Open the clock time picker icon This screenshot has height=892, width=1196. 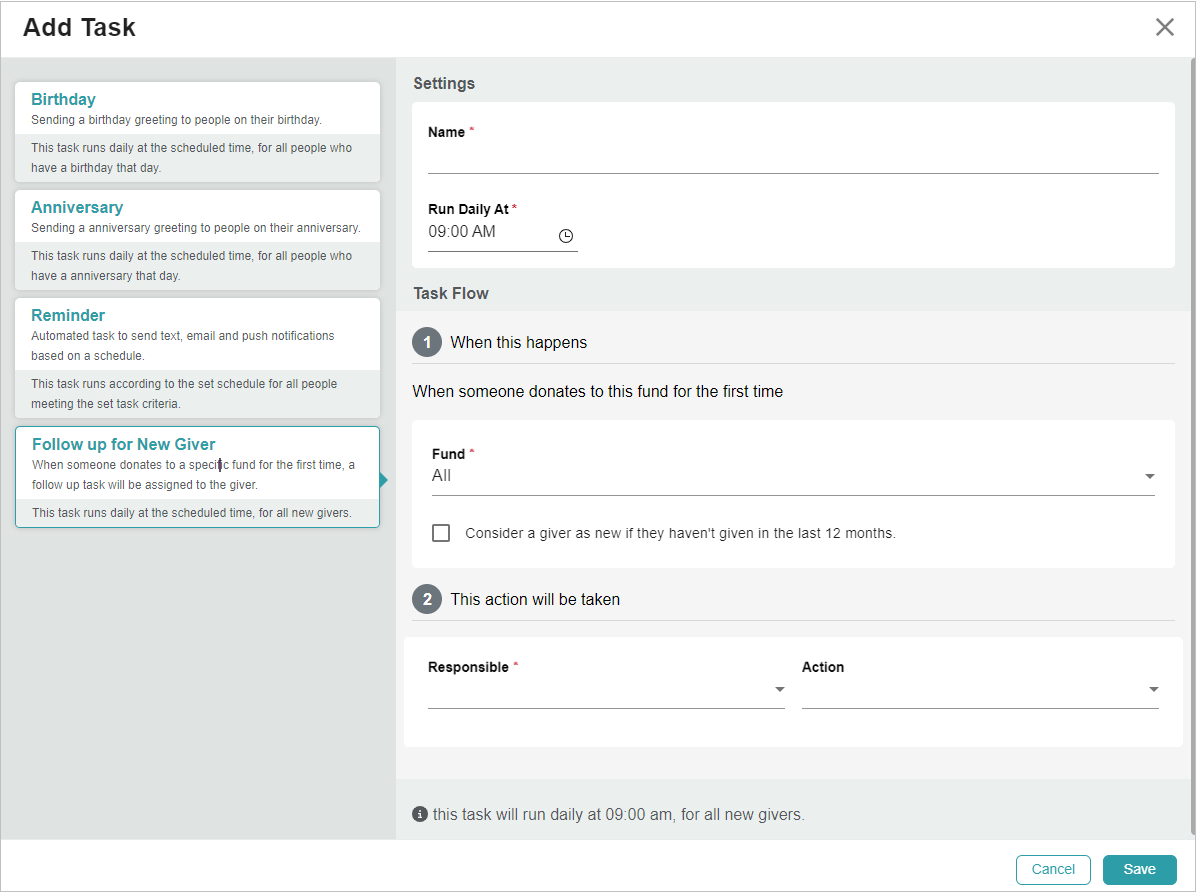pos(565,236)
